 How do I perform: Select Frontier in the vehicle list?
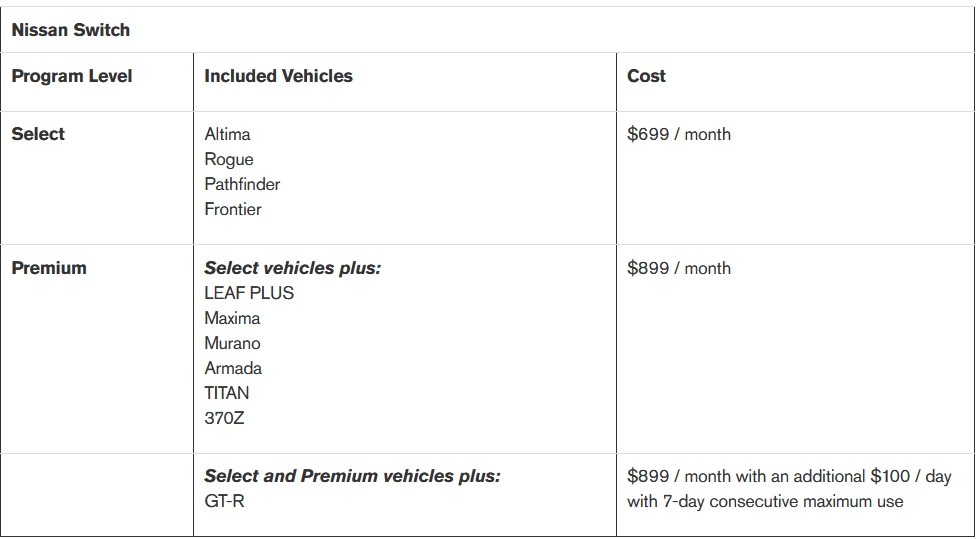click(x=233, y=209)
